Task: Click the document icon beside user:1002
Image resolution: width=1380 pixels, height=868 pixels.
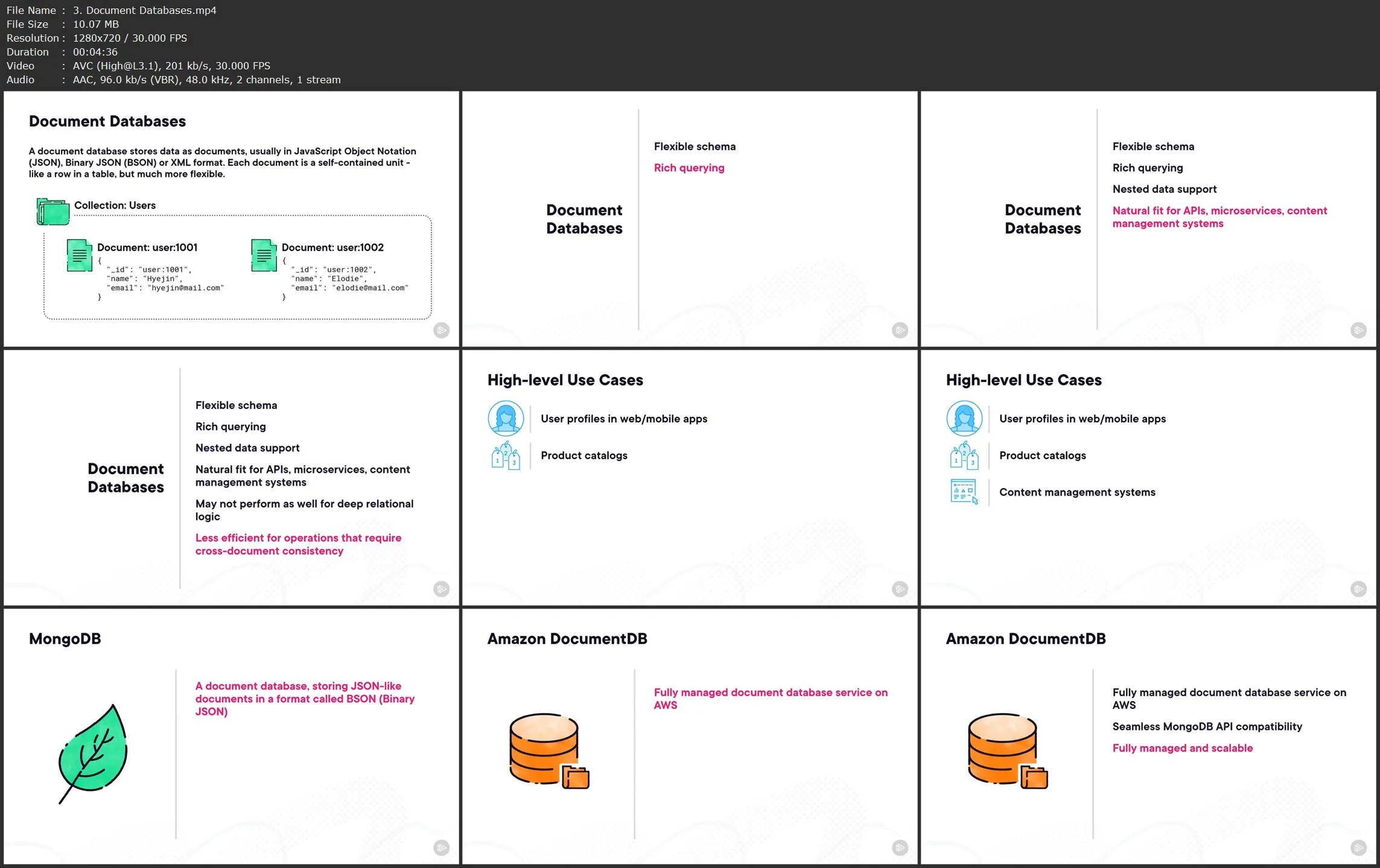Action: click(264, 255)
